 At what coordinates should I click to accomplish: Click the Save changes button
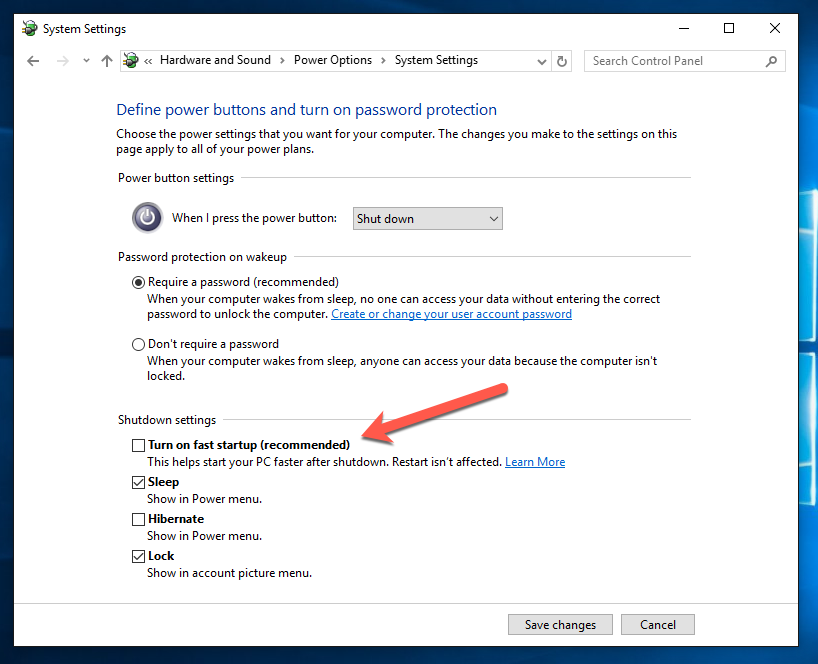pyautogui.click(x=560, y=625)
